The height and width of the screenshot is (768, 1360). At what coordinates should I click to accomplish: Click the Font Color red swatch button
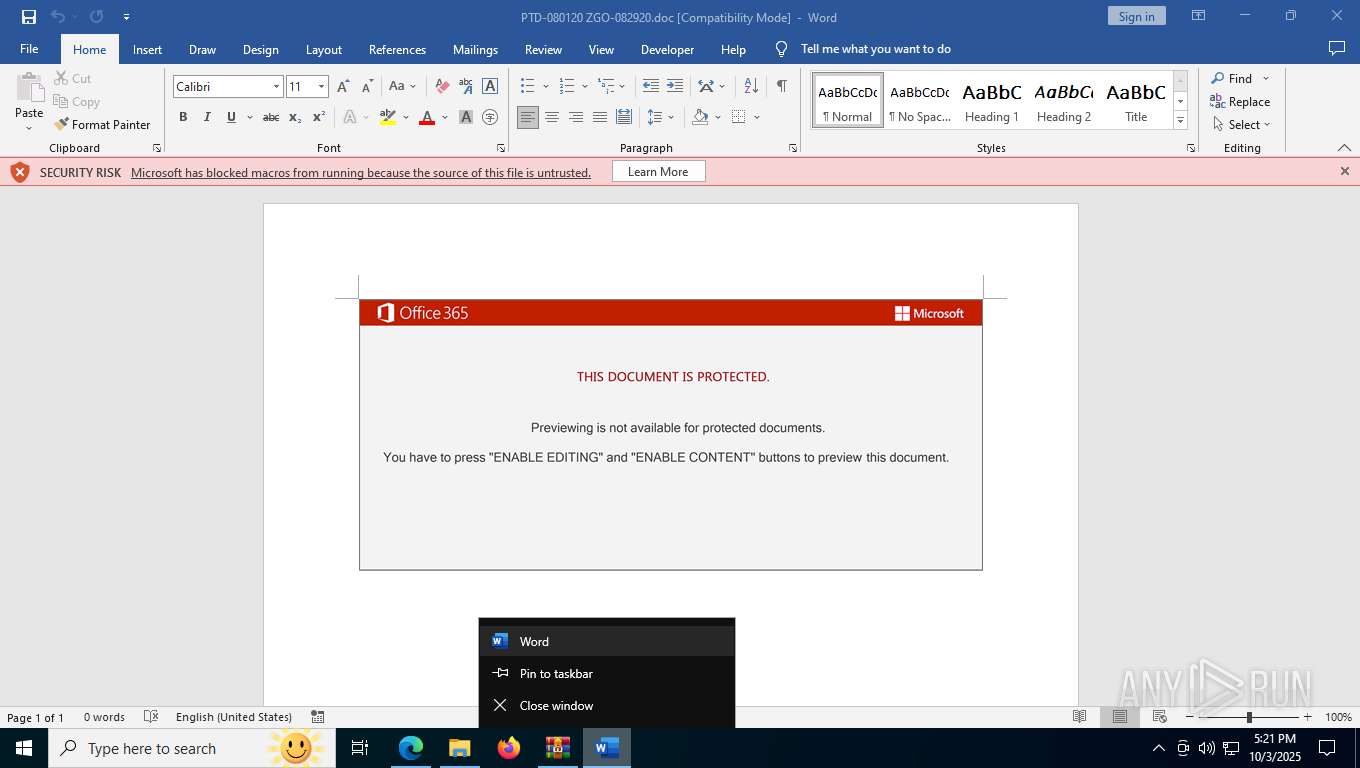(427, 117)
